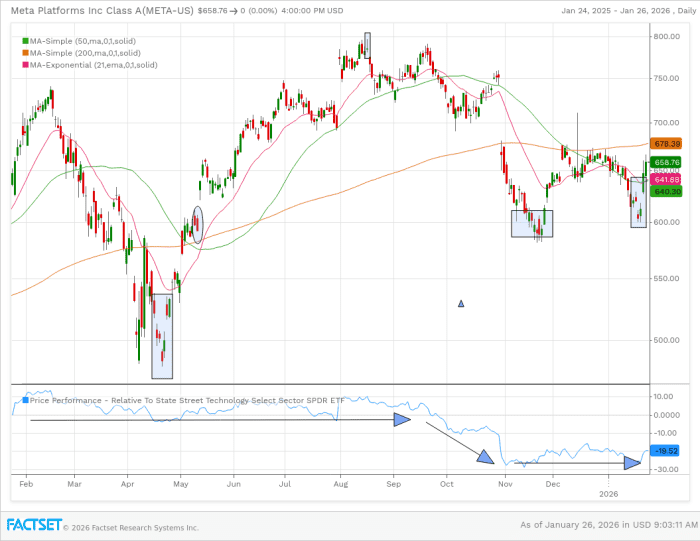Click the Mar month label on time axis
This screenshot has height=541, width=700.
(75, 484)
